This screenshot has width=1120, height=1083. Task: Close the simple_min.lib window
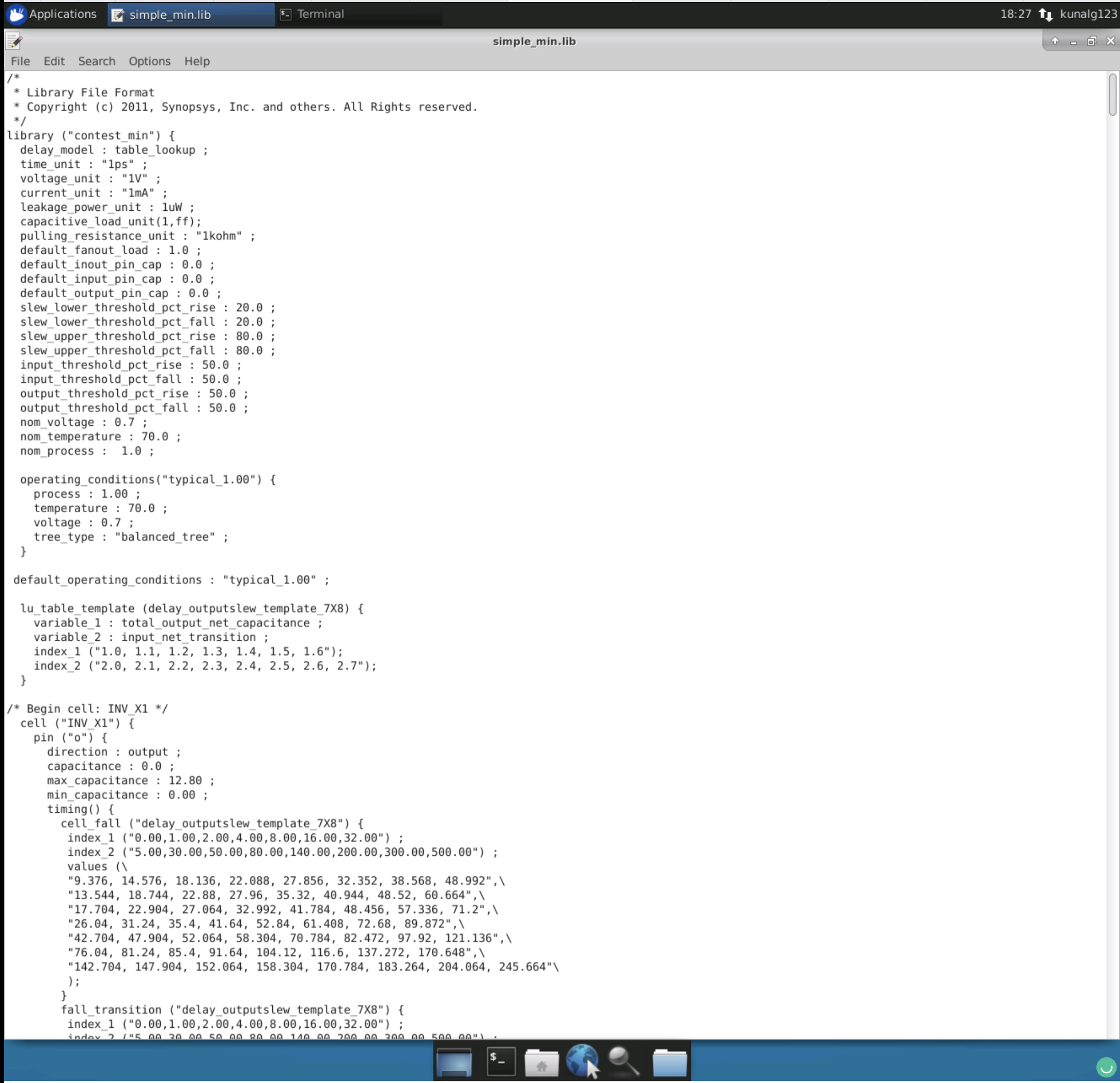click(1110, 41)
